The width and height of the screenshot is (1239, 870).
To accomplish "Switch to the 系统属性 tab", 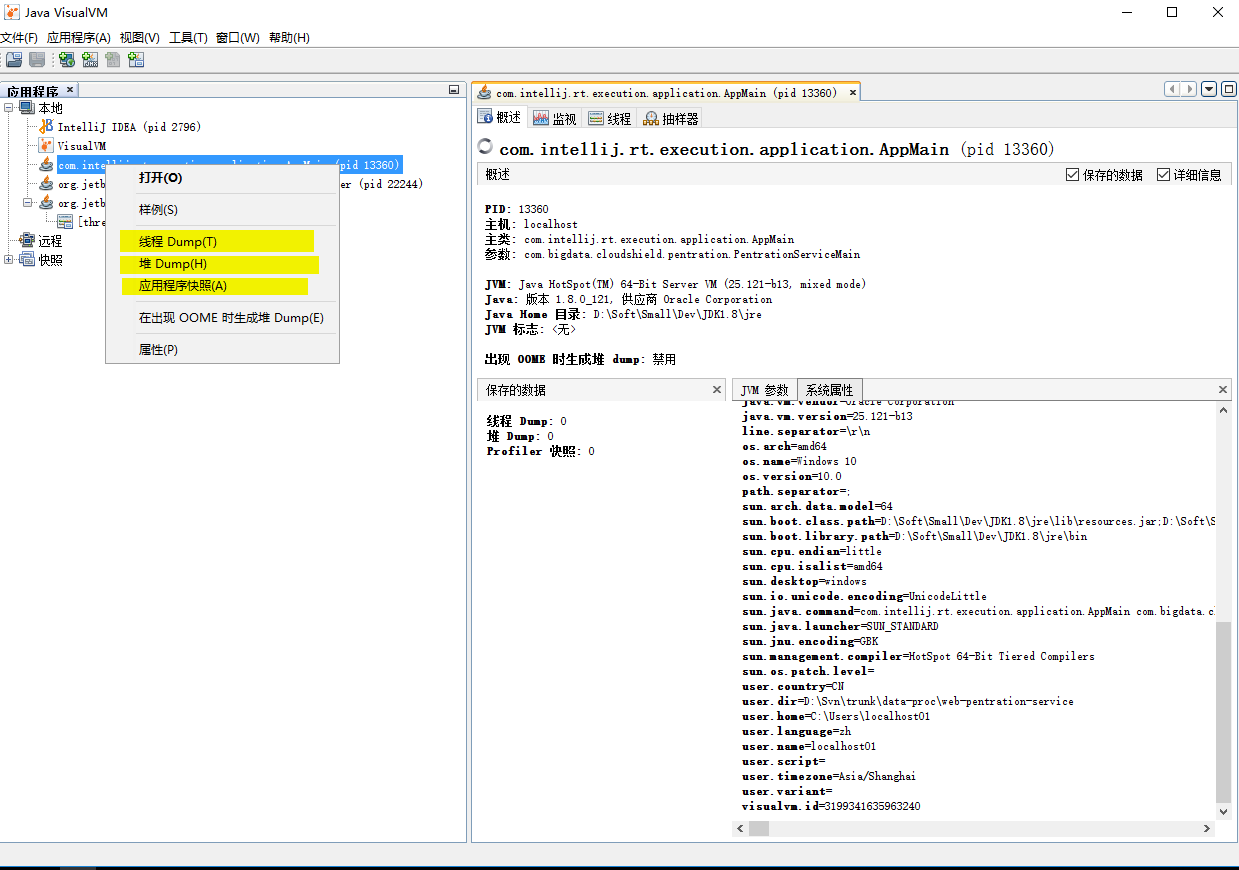I will [x=829, y=390].
